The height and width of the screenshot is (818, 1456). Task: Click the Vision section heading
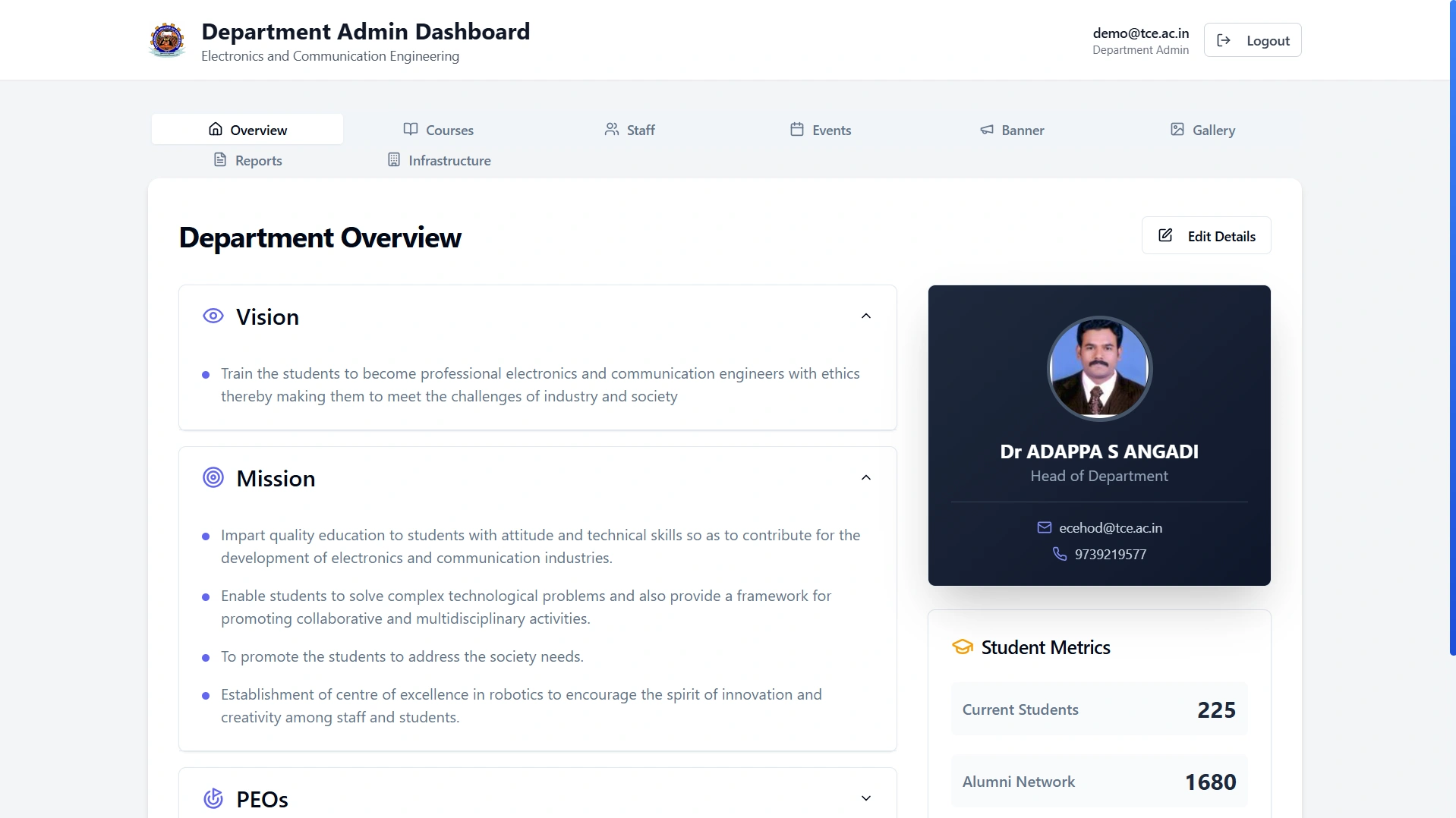pos(267,316)
